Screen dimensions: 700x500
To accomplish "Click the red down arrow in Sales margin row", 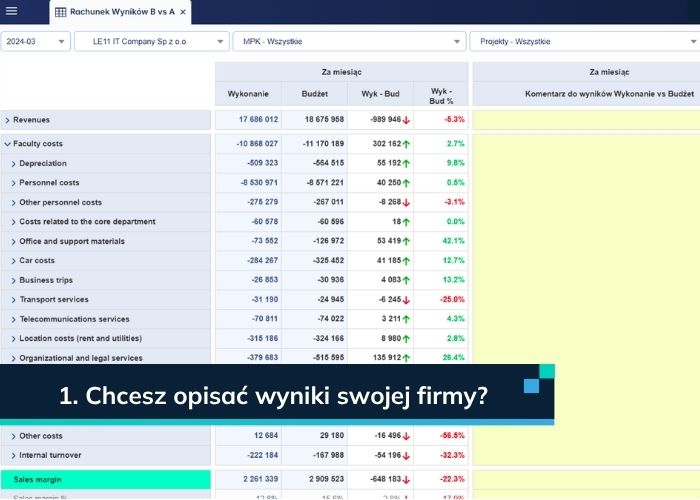I will pyautogui.click(x=406, y=480).
